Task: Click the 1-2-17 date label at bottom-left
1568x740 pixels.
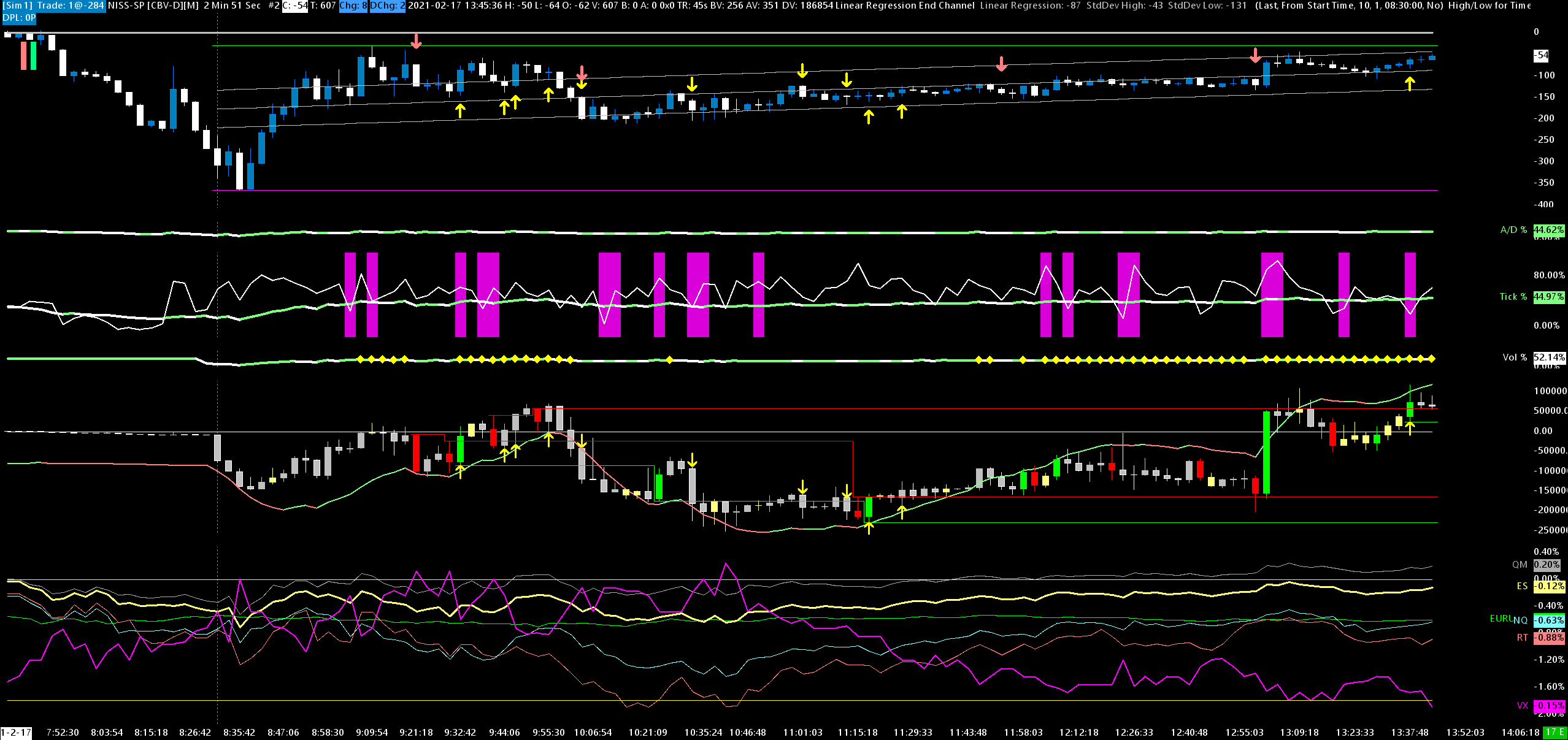Action: click(x=16, y=732)
